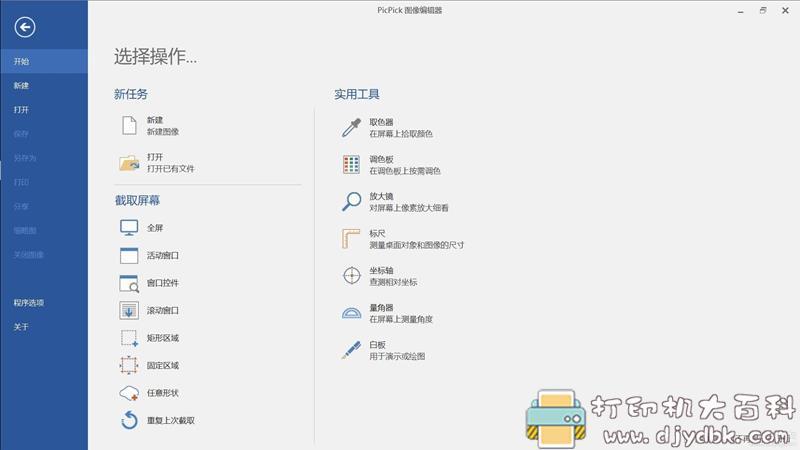Screen dimensions: 800x450
Task: Click the dimmed 打印 sidebar item
Action: [44, 182]
